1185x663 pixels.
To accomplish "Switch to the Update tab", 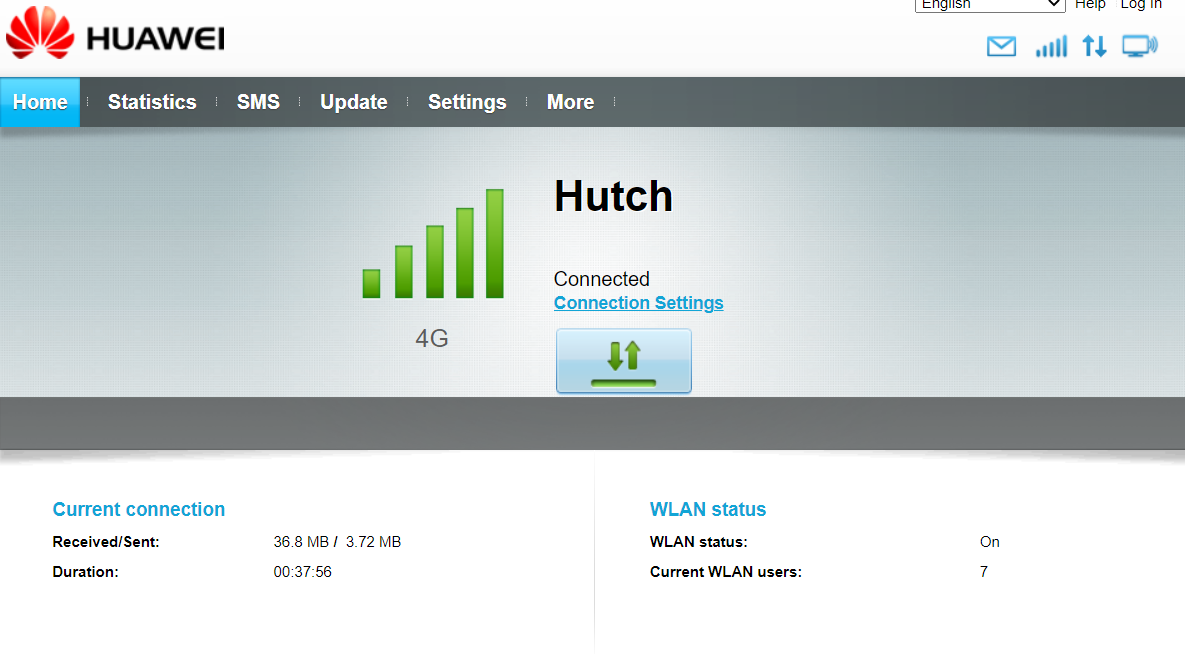I will click(354, 102).
